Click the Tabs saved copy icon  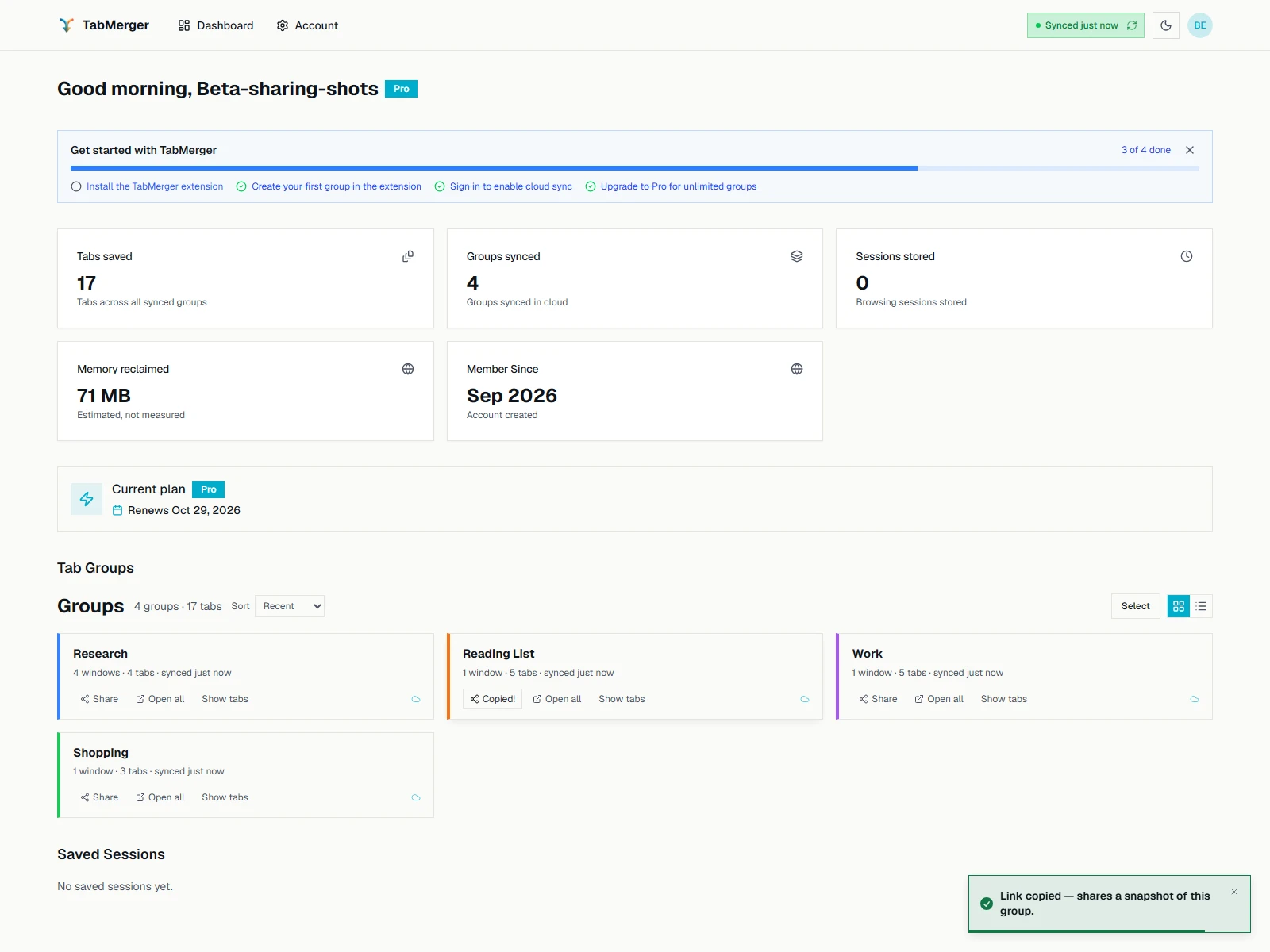tap(408, 256)
